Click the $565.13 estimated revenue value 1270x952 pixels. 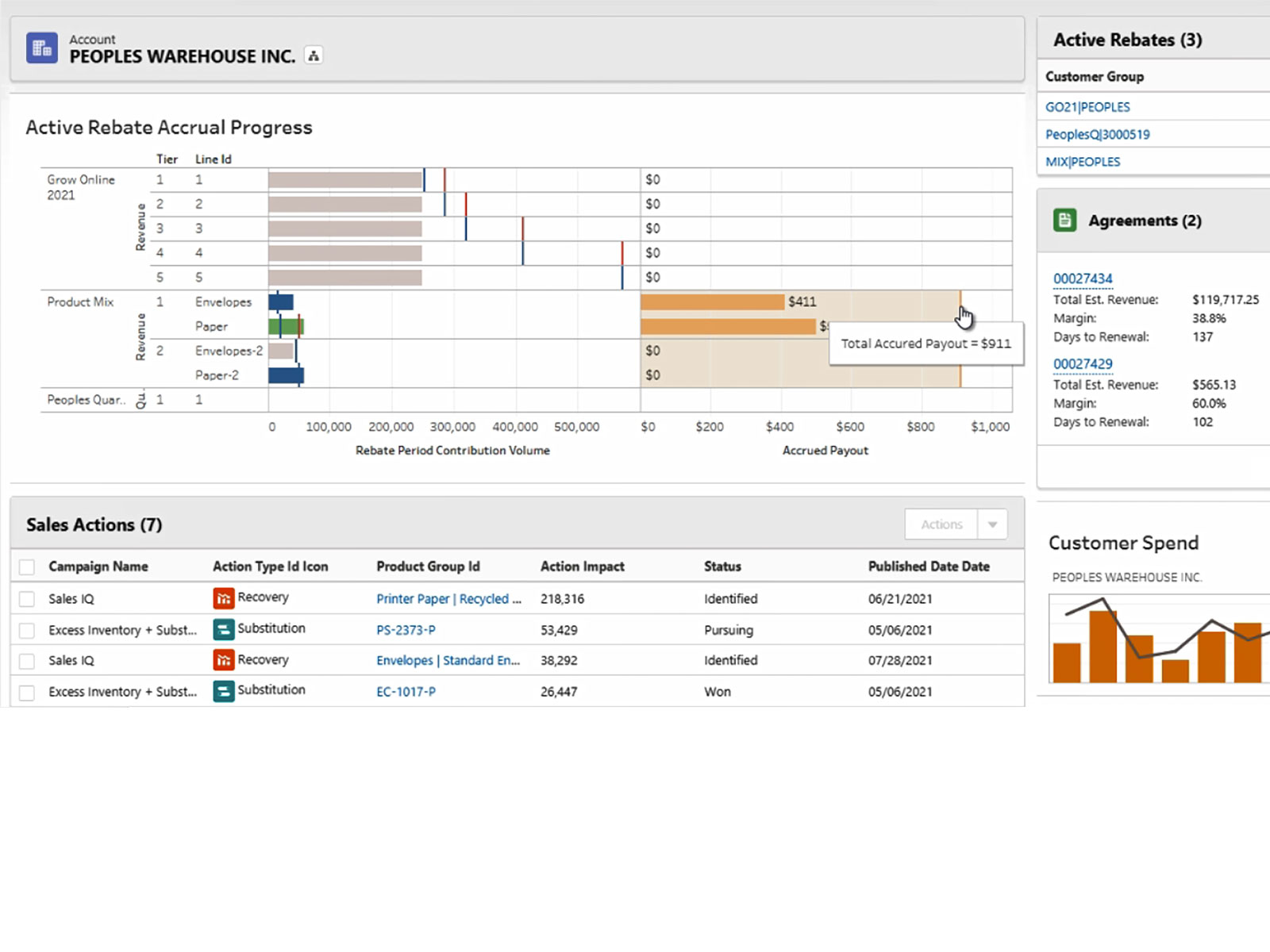[1214, 385]
